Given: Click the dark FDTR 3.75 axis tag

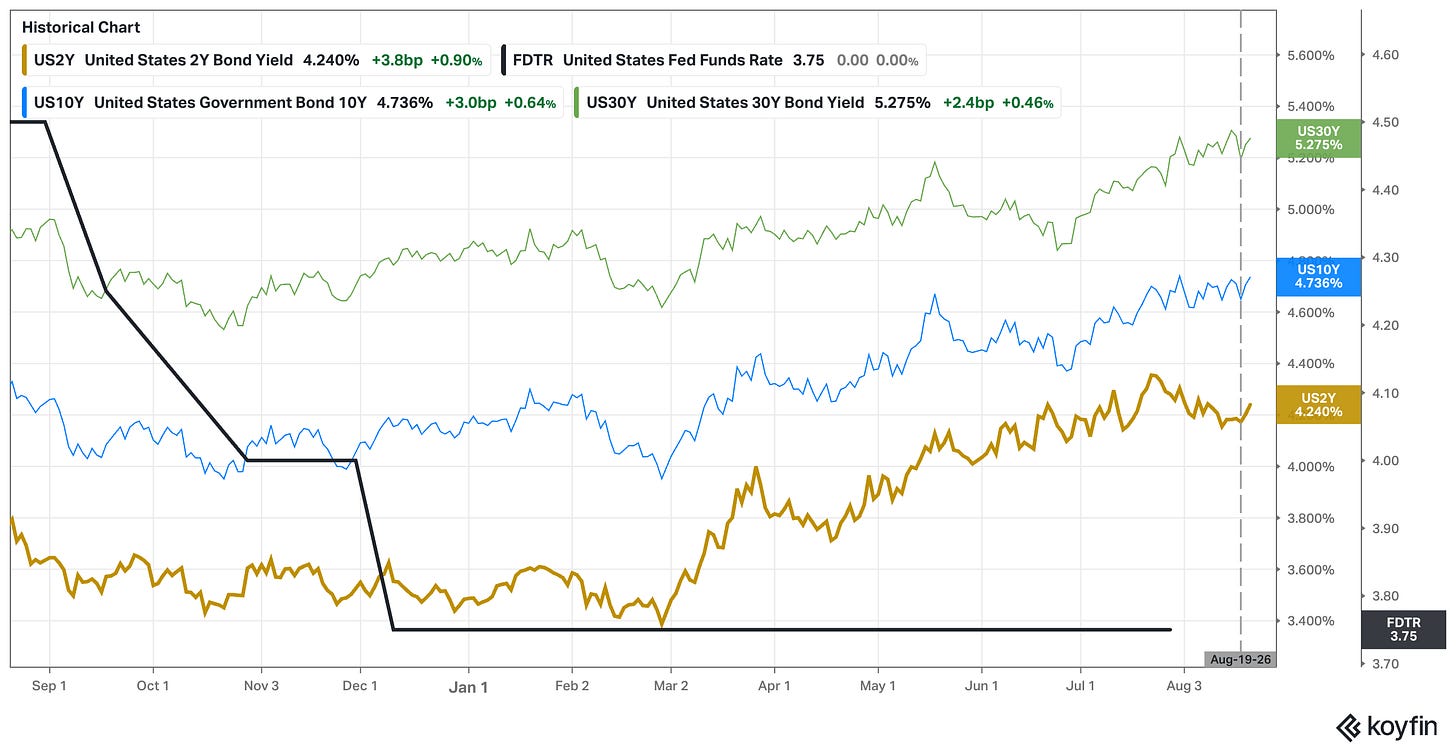Looking at the screenshot, I should pos(1403,630).
